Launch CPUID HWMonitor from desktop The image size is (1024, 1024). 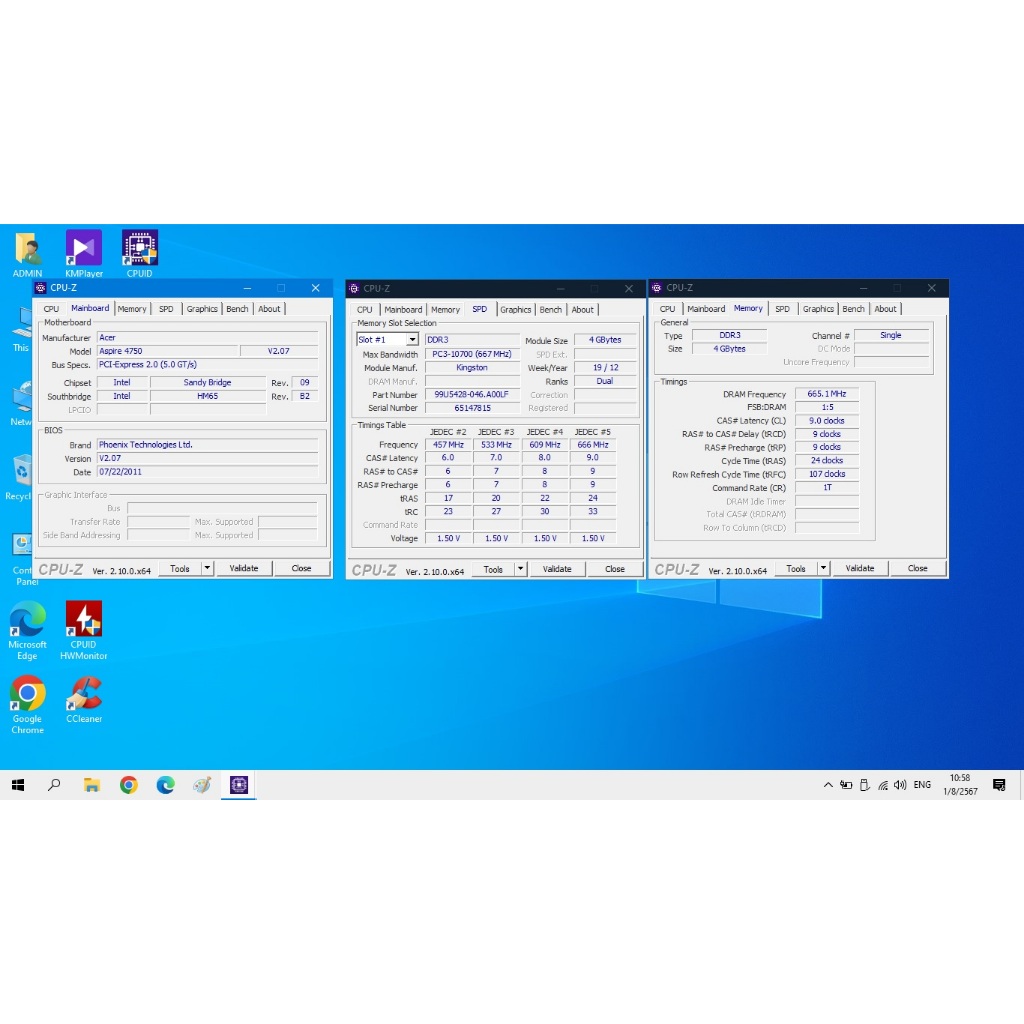tap(84, 620)
